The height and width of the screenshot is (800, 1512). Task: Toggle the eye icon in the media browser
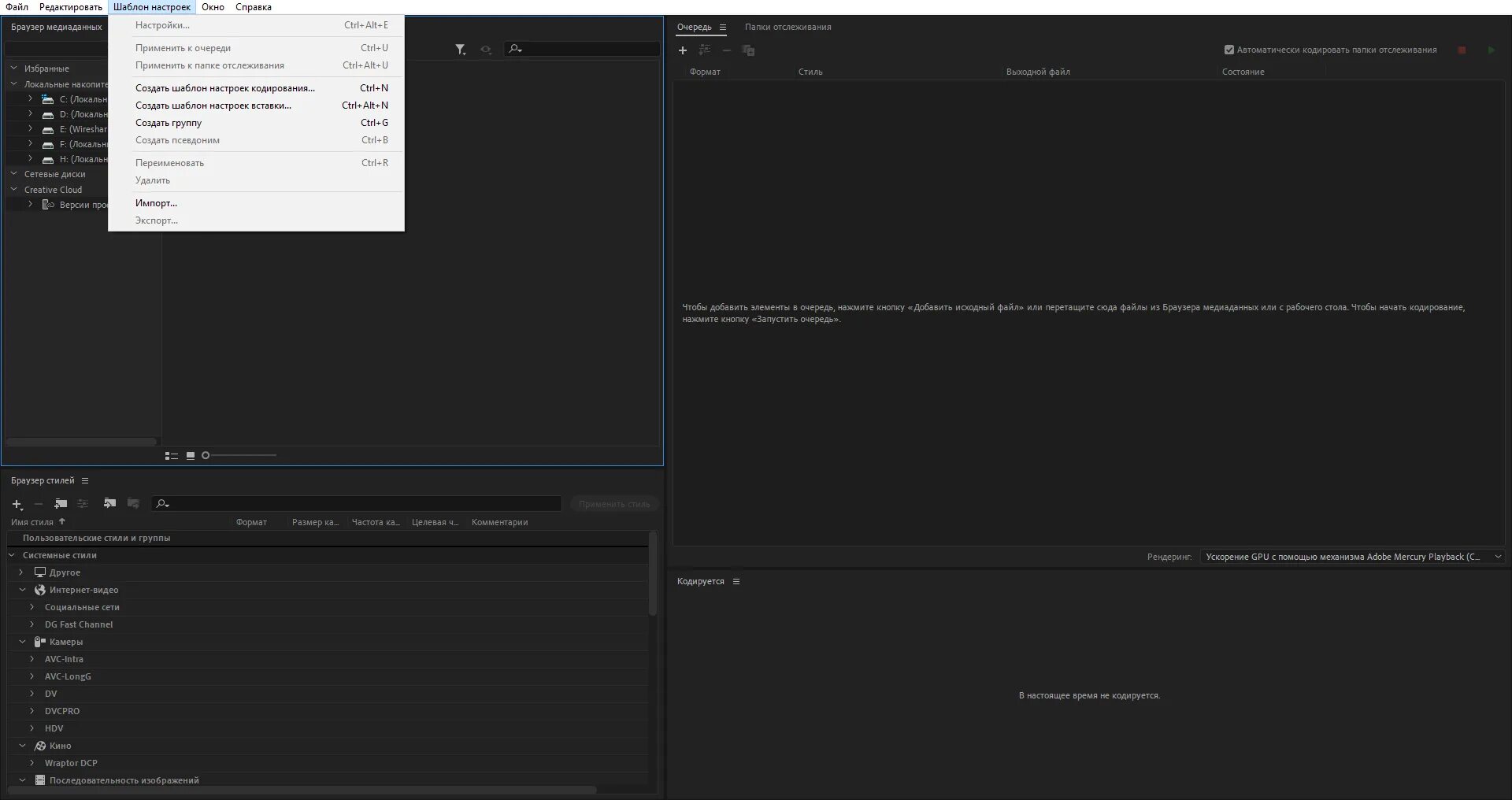pyautogui.click(x=486, y=50)
